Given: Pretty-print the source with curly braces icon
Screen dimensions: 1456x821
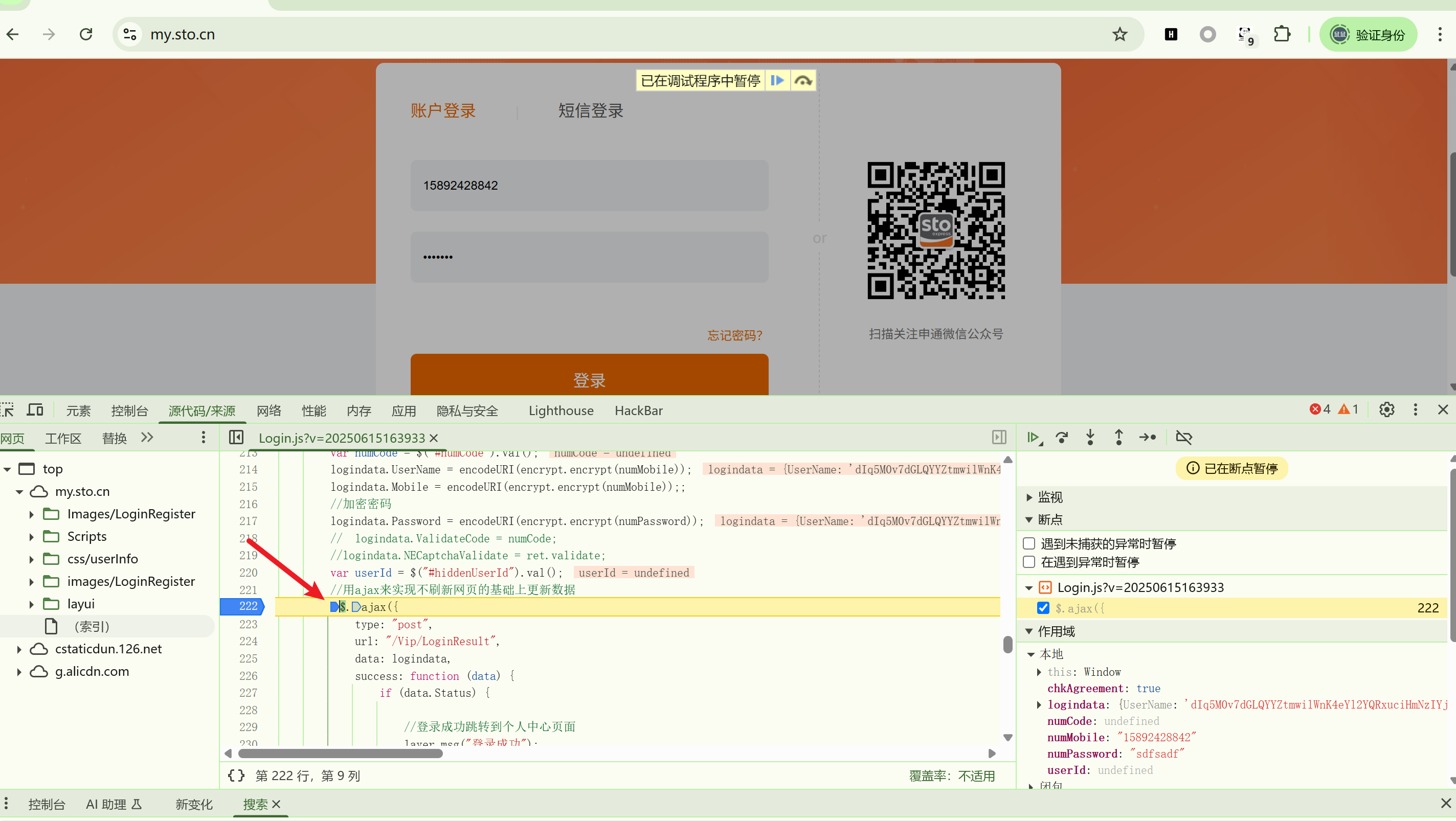Looking at the screenshot, I should pyautogui.click(x=236, y=776).
